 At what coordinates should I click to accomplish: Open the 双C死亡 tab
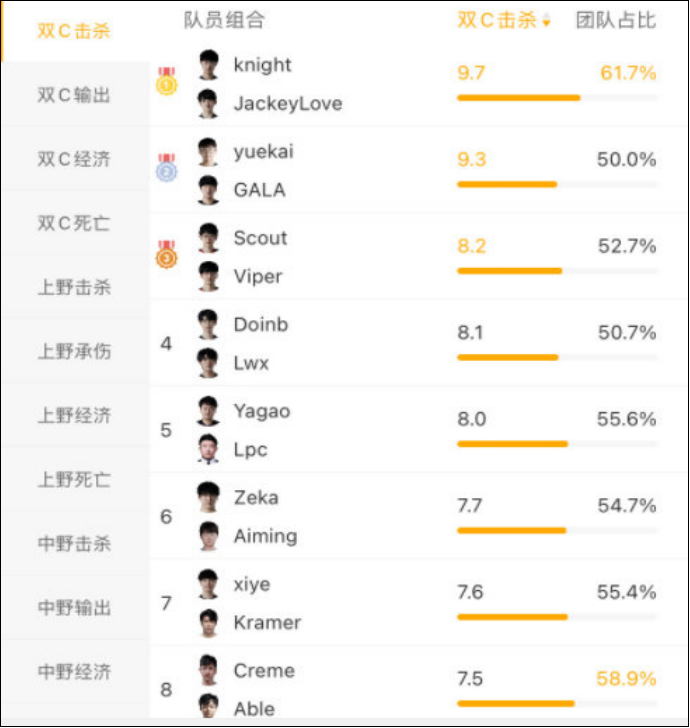(74, 223)
